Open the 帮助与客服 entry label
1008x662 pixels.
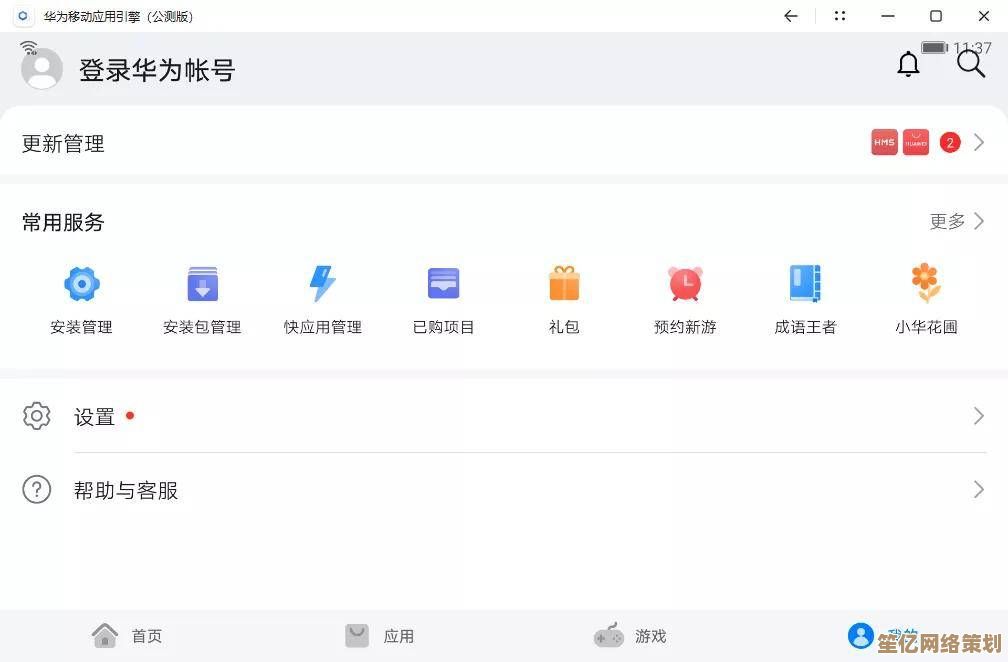[126, 490]
